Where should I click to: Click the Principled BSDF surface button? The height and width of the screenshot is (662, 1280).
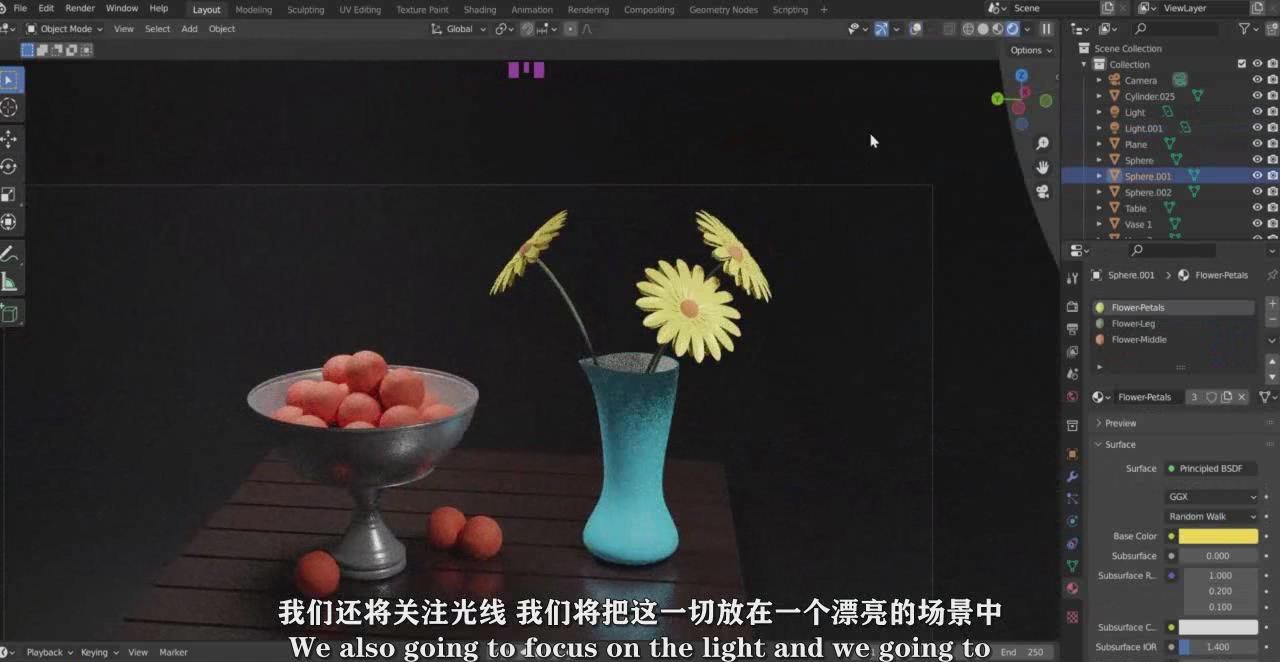[x=1210, y=468]
